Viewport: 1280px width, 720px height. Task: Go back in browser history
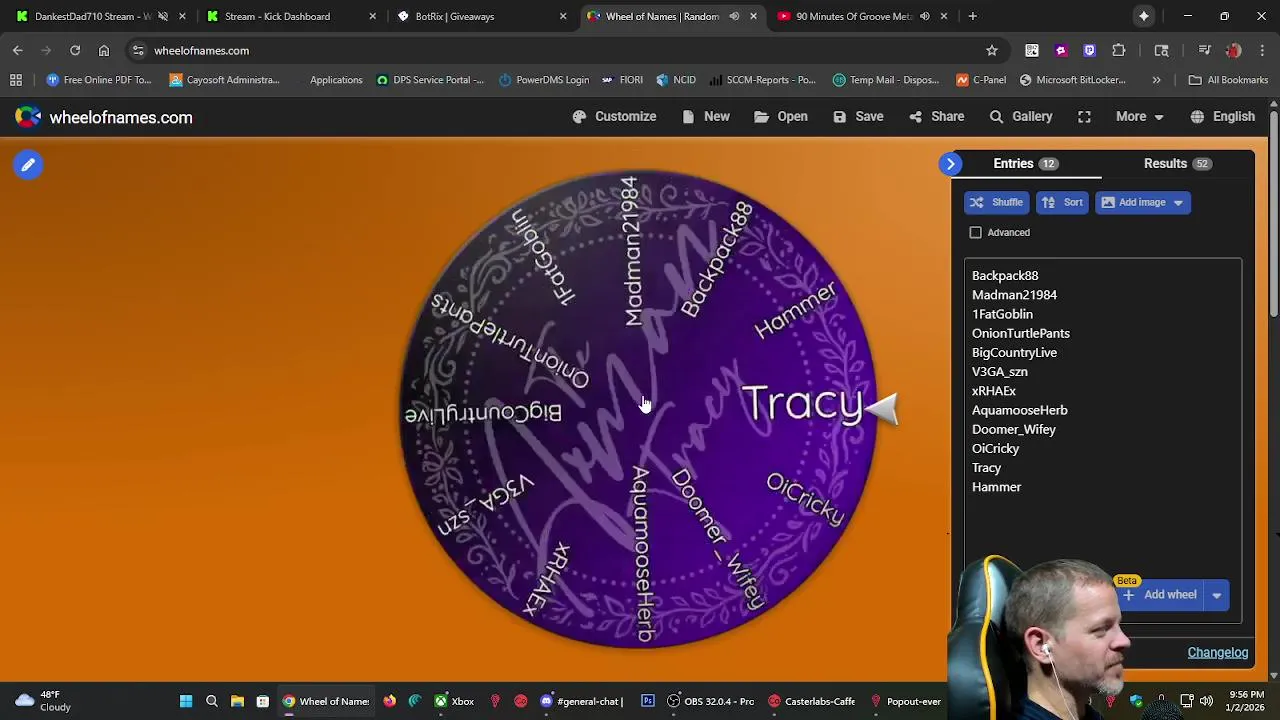coord(18,51)
